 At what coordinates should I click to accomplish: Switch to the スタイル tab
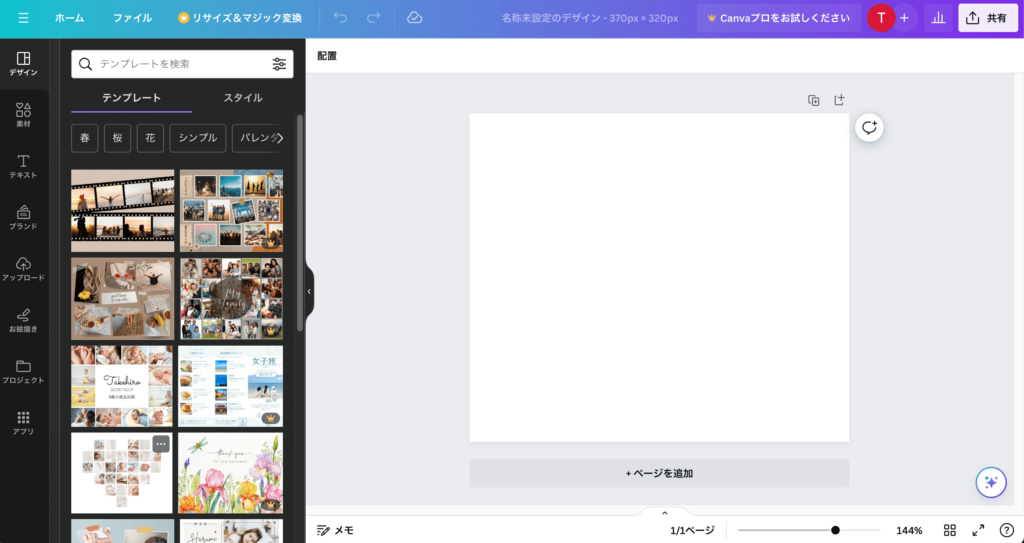[243, 98]
